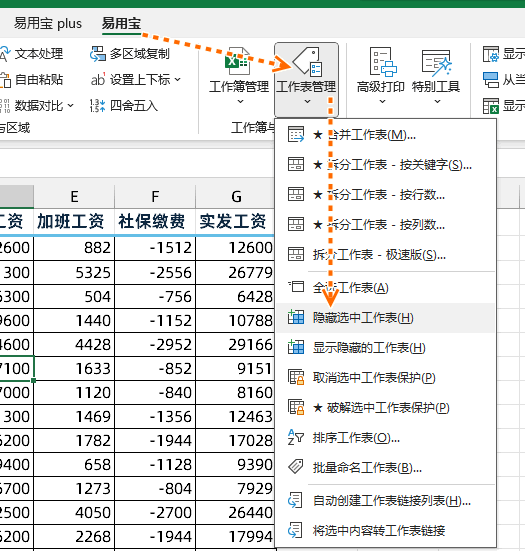The width and height of the screenshot is (525, 551).
Task: Select the 四舍五入 rounding icon
Action: pyautogui.click(x=97, y=105)
